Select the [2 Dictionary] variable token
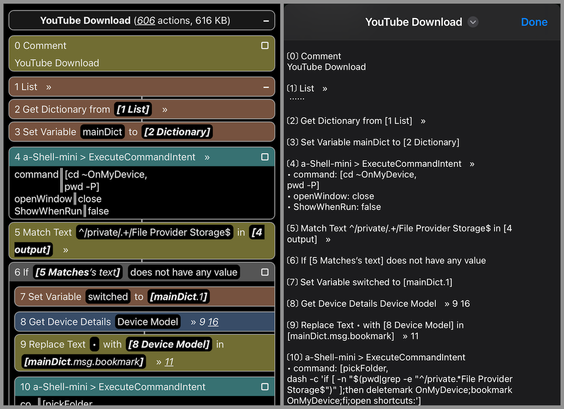The image size is (564, 409). [177, 132]
